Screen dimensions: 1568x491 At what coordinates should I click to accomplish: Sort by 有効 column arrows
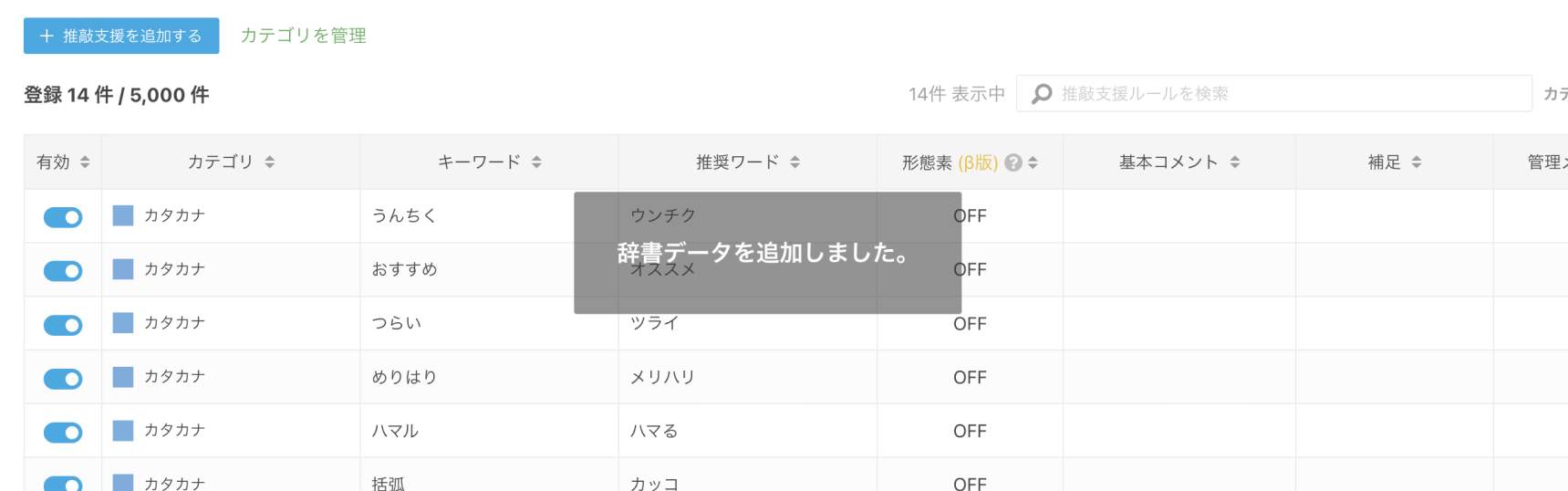coord(85,162)
